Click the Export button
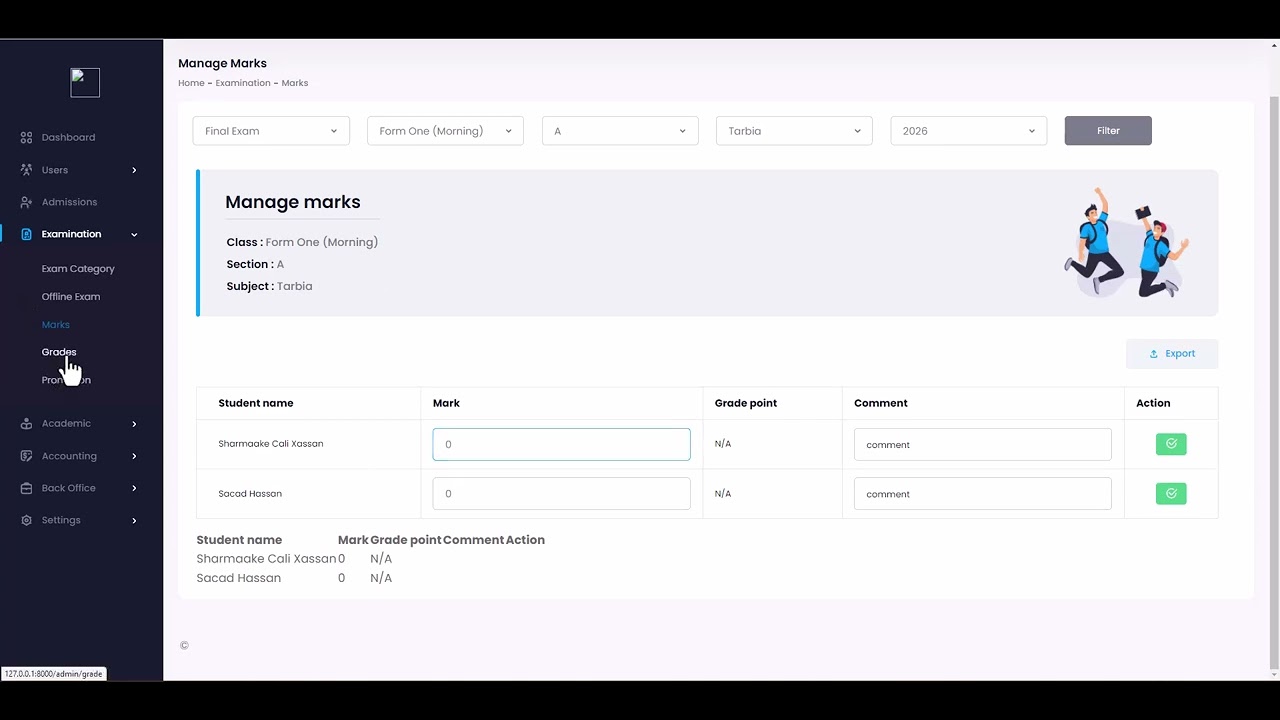Image resolution: width=1280 pixels, height=720 pixels. coord(1172,354)
